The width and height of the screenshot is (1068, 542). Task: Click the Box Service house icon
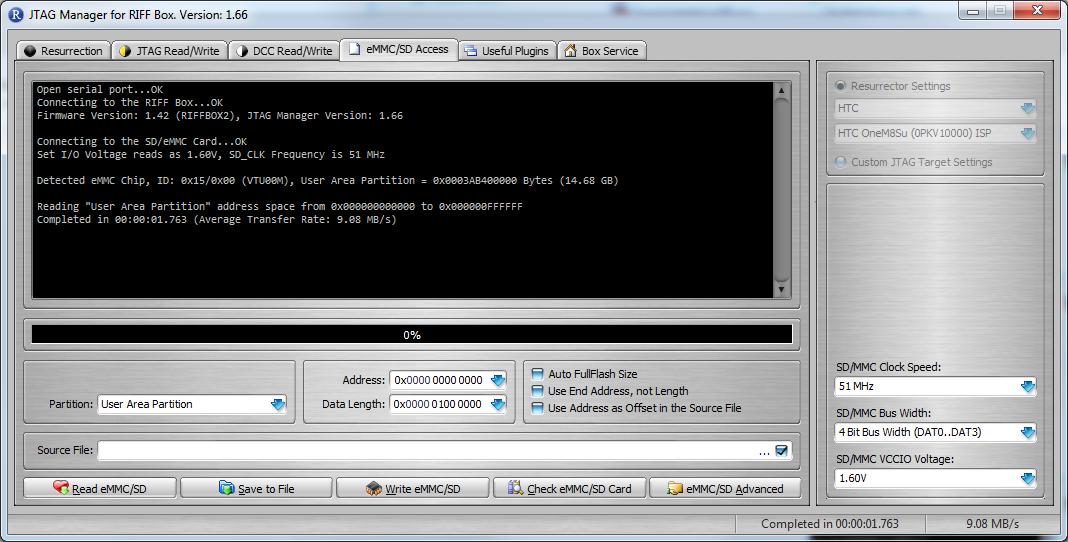click(x=570, y=51)
